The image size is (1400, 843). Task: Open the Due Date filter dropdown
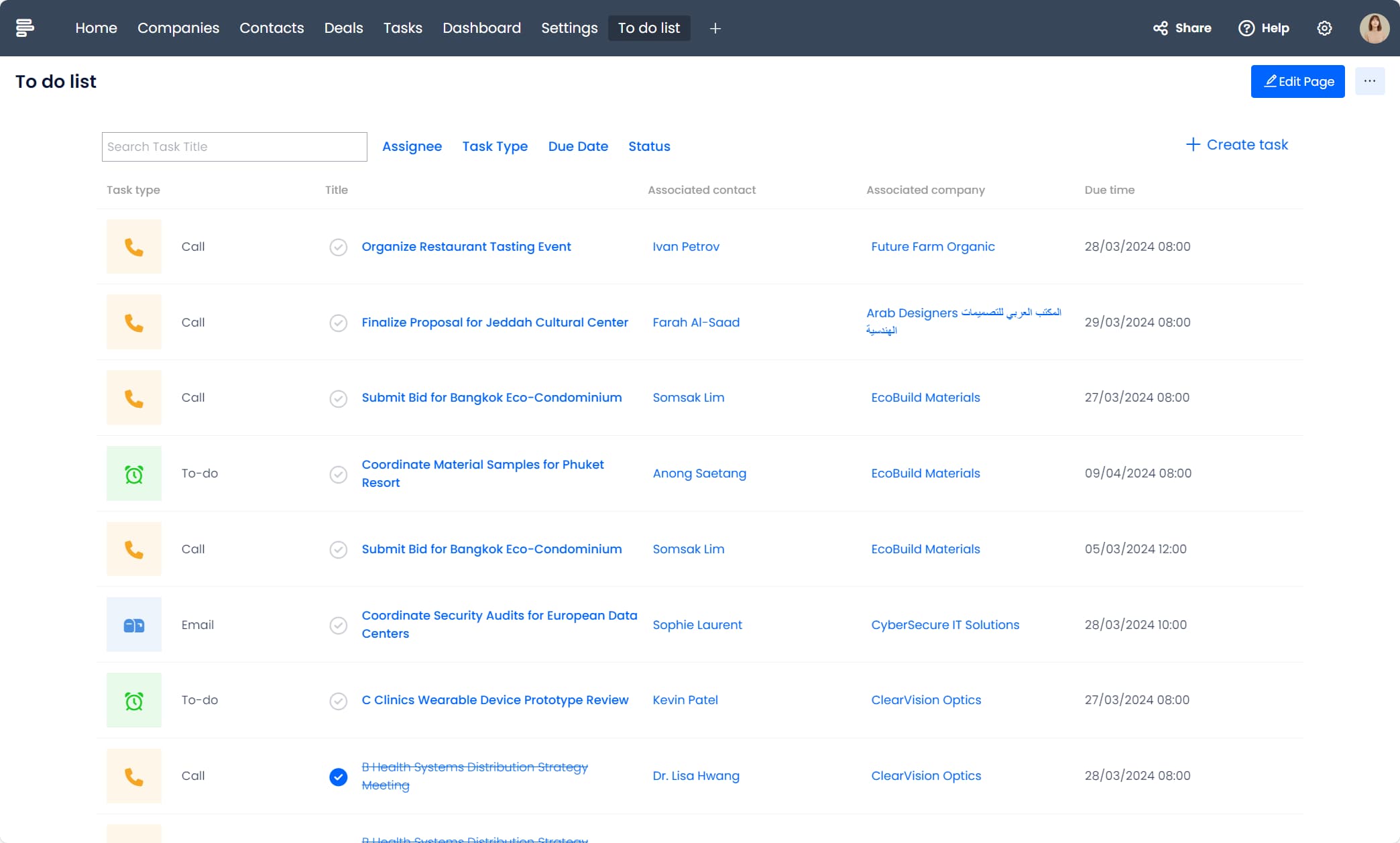pyautogui.click(x=578, y=146)
